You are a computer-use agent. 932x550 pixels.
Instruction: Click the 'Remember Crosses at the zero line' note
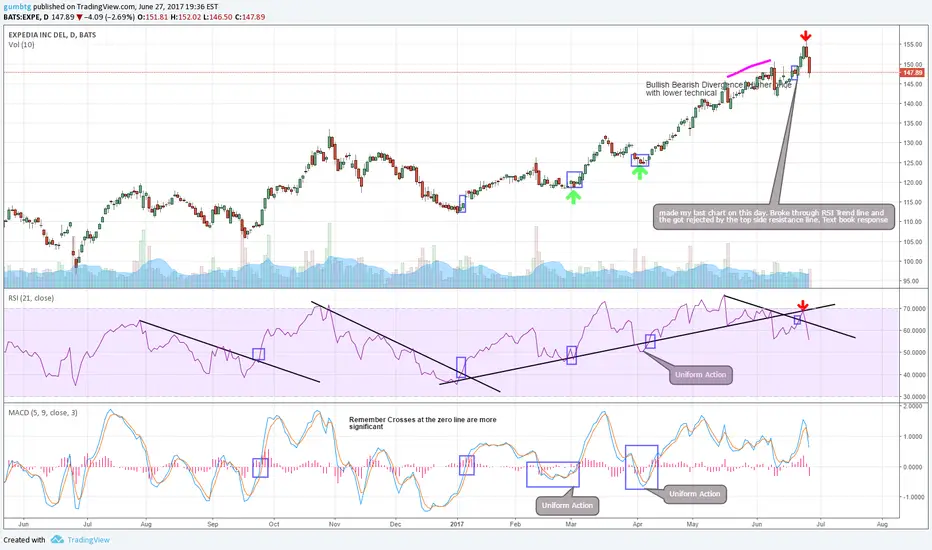tap(423, 423)
